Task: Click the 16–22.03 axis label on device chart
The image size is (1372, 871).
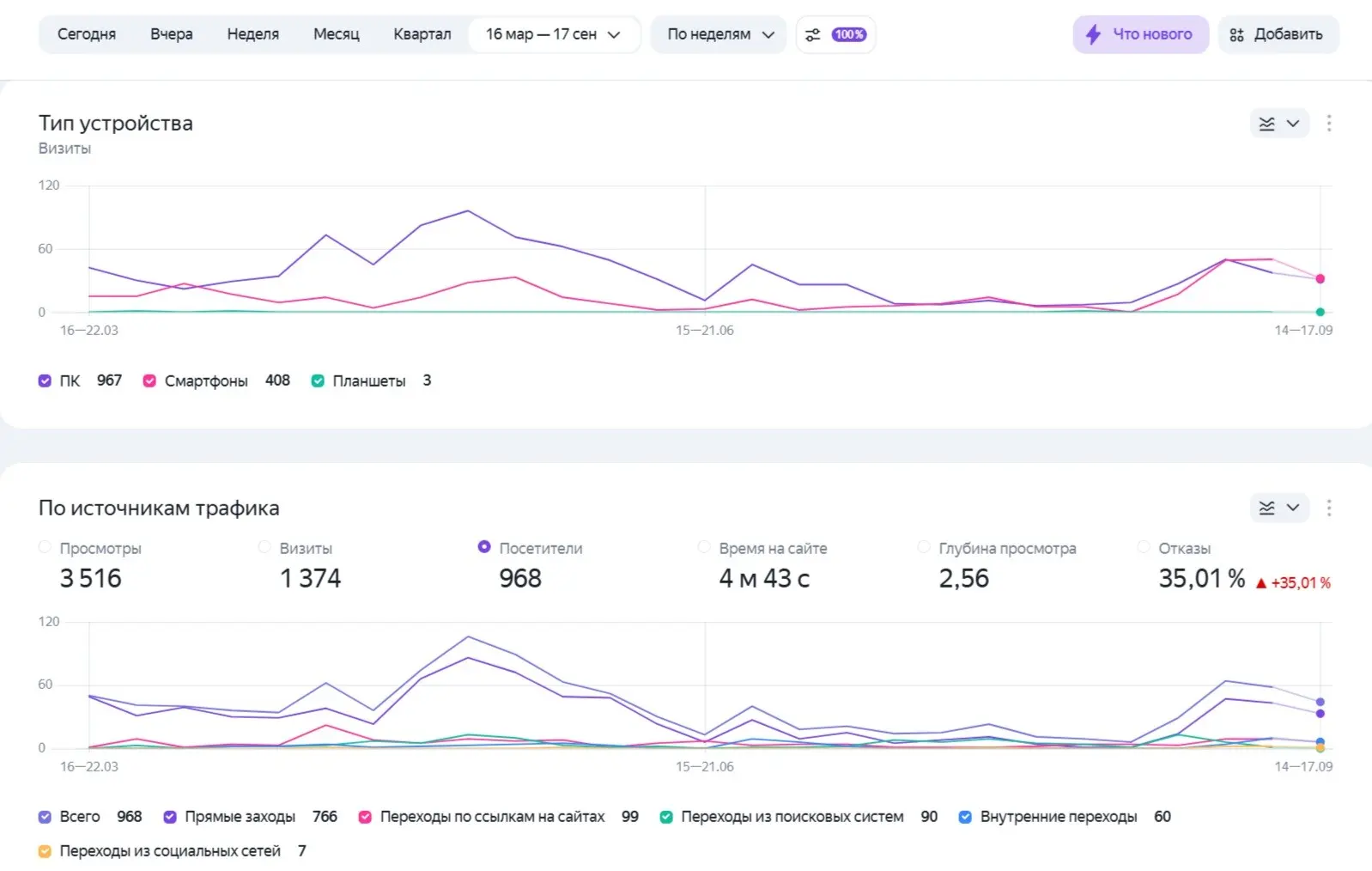Action: pyautogui.click(x=89, y=331)
